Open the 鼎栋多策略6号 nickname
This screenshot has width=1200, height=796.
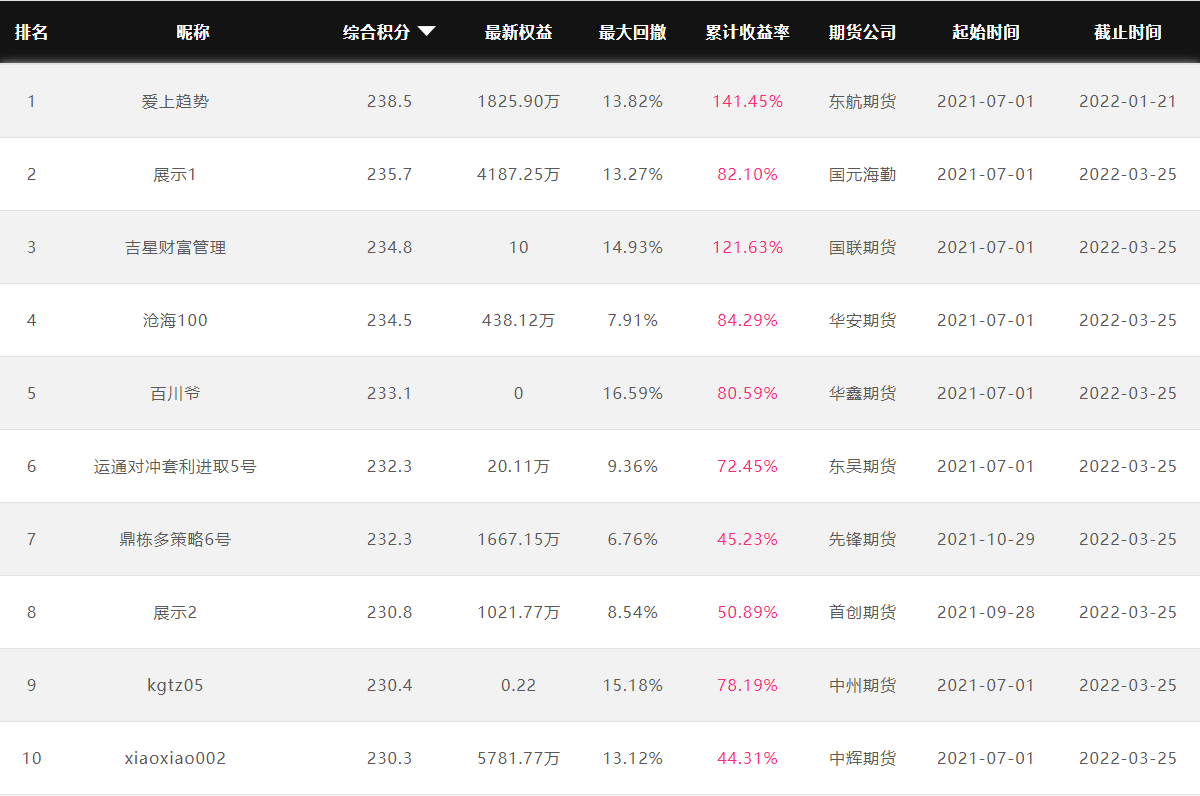click(x=175, y=539)
